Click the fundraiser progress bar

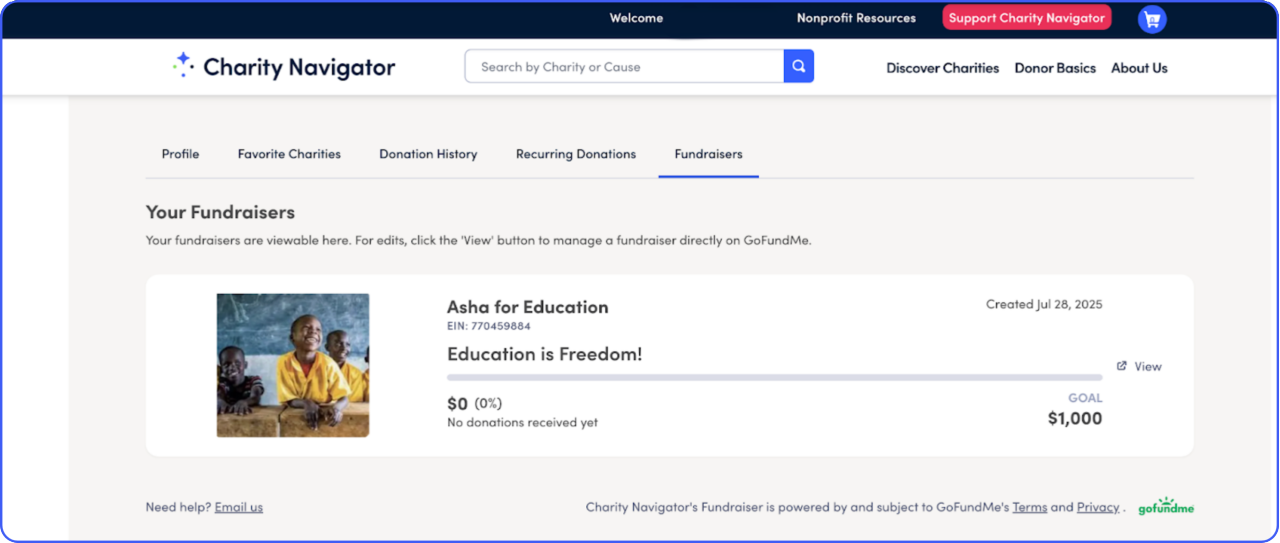pos(774,378)
